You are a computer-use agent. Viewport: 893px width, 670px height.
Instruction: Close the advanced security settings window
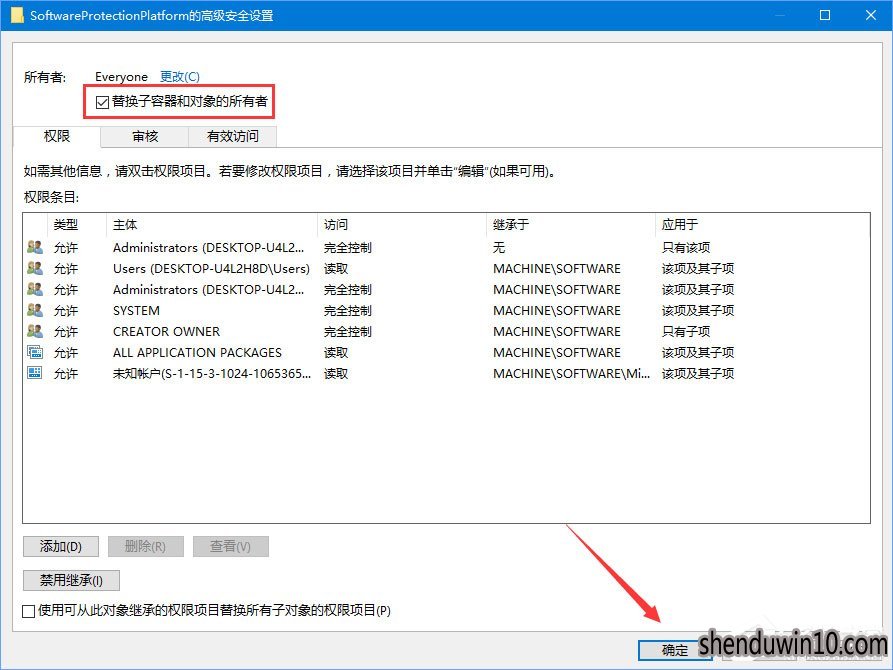pyautogui.click(x=871, y=15)
